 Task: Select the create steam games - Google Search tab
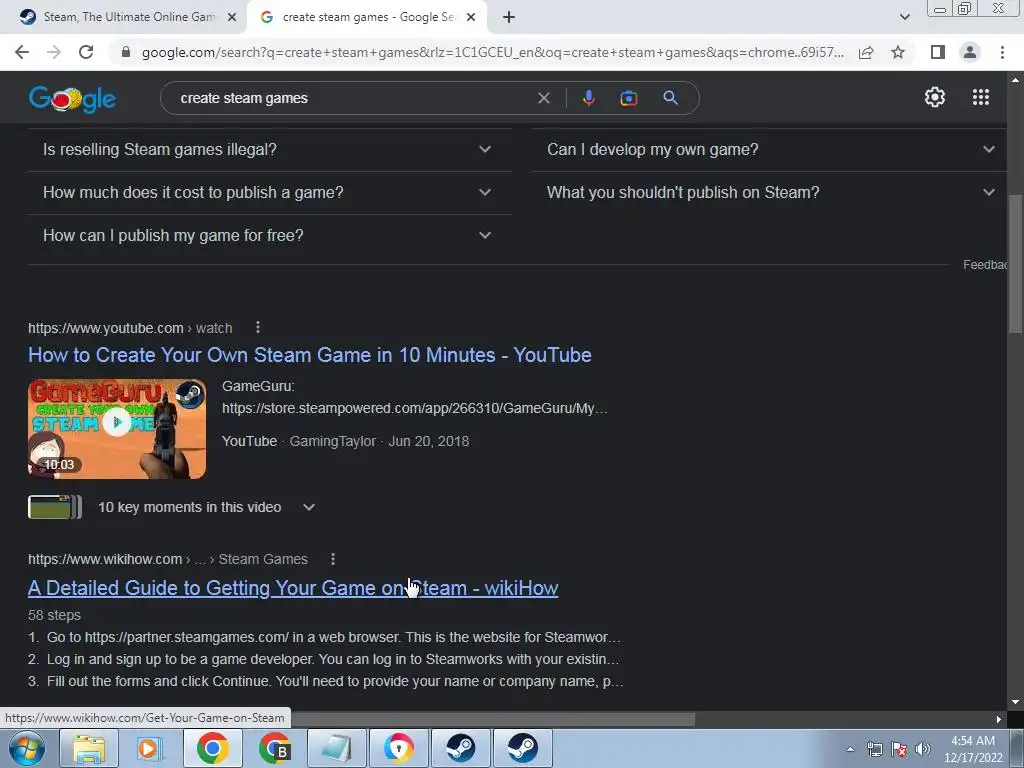366,18
